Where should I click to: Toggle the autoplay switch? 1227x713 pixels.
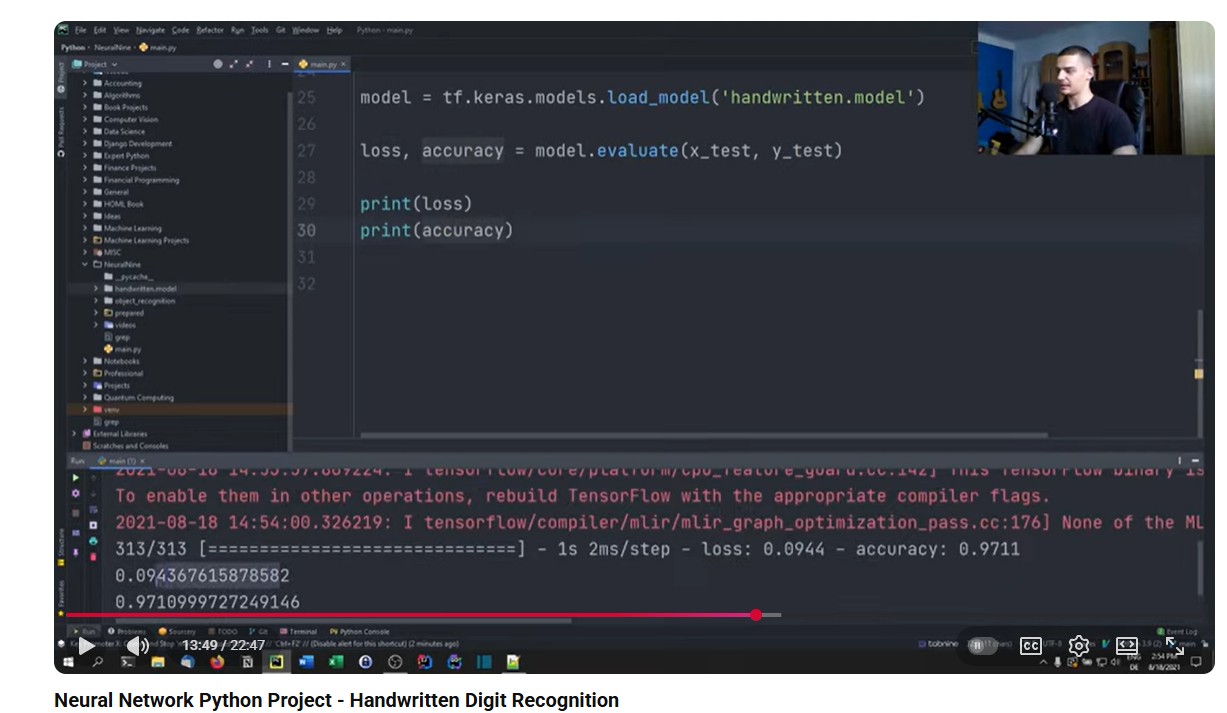(x=977, y=646)
